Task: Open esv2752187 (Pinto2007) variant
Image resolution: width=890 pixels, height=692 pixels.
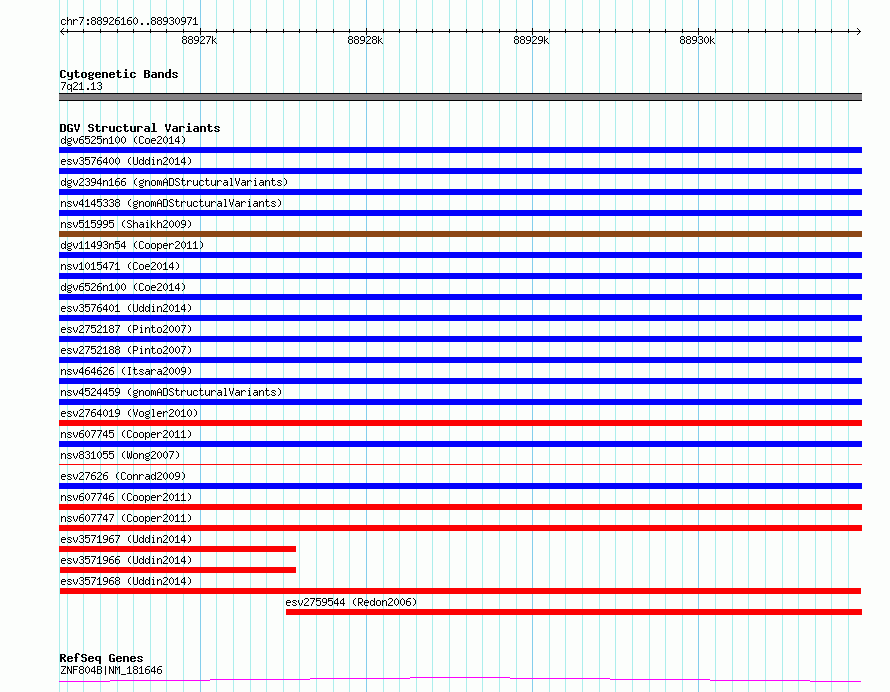Action: coord(126,329)
